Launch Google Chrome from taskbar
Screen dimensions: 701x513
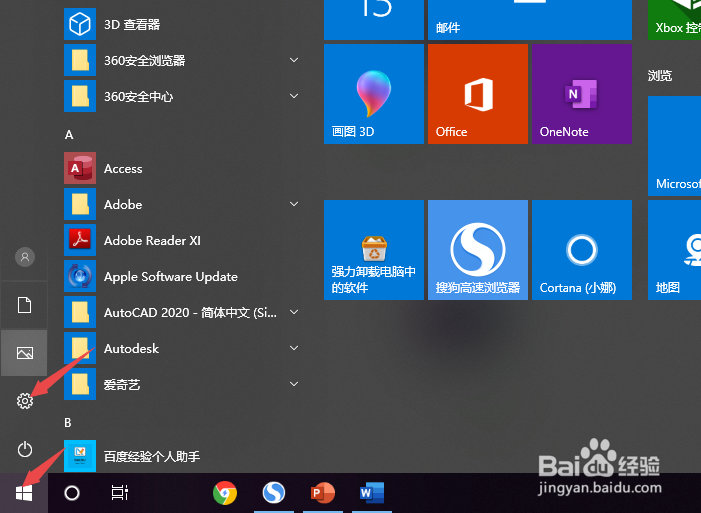point(225,493)
